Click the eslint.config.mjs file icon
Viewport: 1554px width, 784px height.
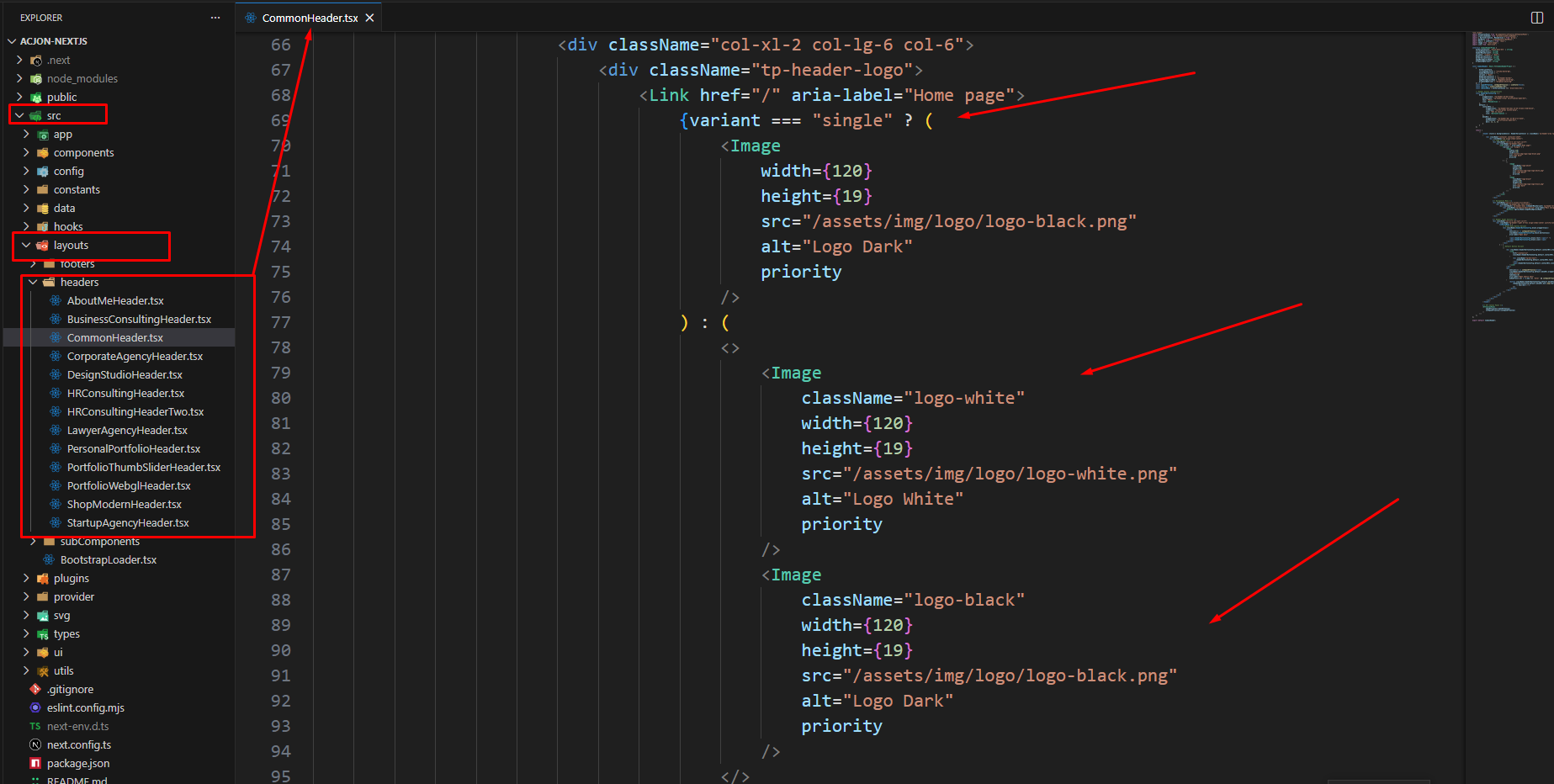[x=35, y=707]
